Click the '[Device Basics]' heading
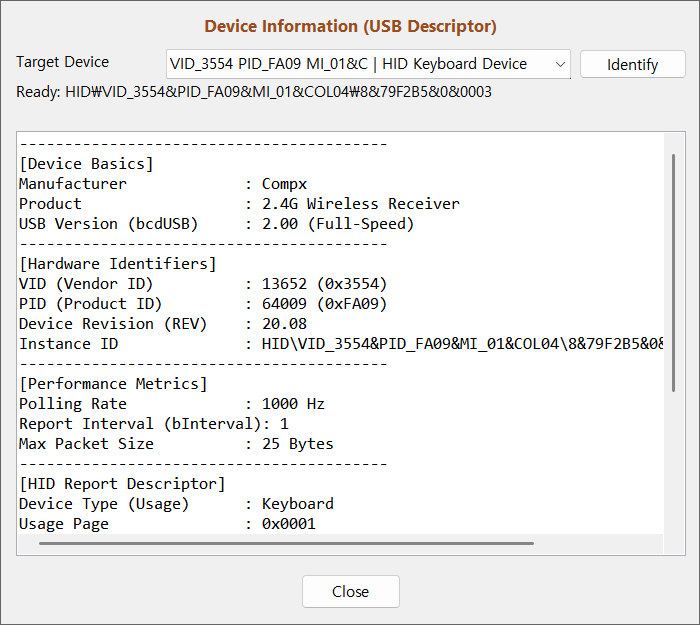The height and width of the screenshot is (625, 700). tap(86, 164)
